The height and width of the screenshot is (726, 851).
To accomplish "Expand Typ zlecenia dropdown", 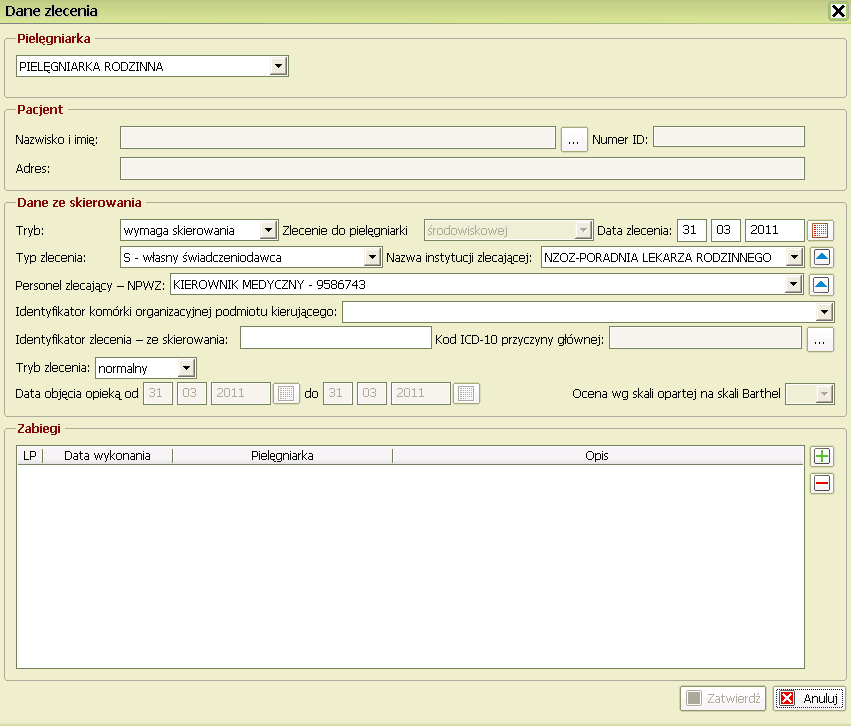I will 372,257.
